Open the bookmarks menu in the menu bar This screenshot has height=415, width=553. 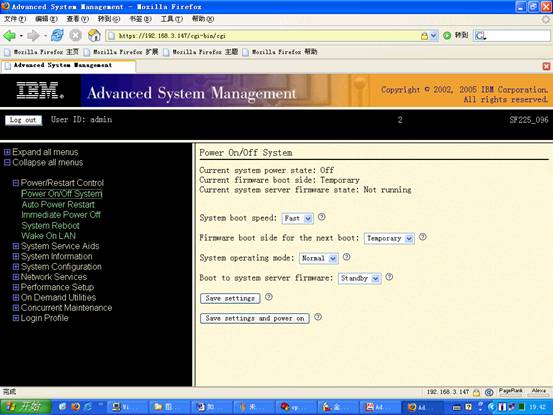coord(140,19)
